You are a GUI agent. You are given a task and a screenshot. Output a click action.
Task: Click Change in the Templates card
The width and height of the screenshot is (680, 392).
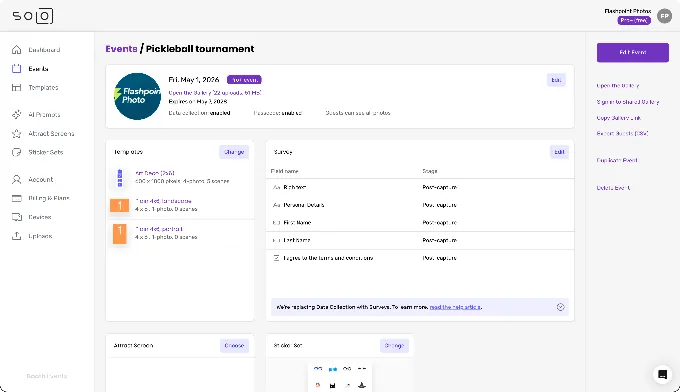pos(234,152)
